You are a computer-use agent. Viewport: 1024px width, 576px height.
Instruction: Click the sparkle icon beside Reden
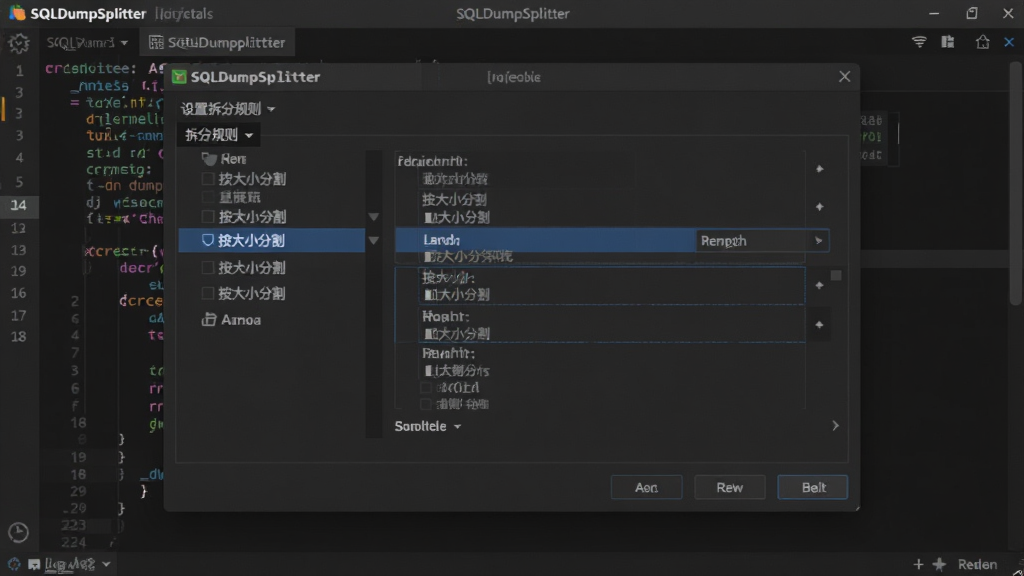pyautogui.click(x=939, y=564)
